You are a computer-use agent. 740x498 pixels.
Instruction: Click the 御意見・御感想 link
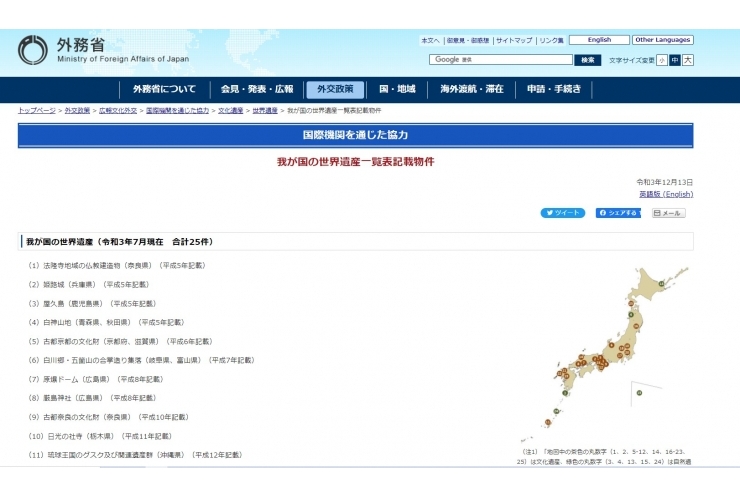468,41
